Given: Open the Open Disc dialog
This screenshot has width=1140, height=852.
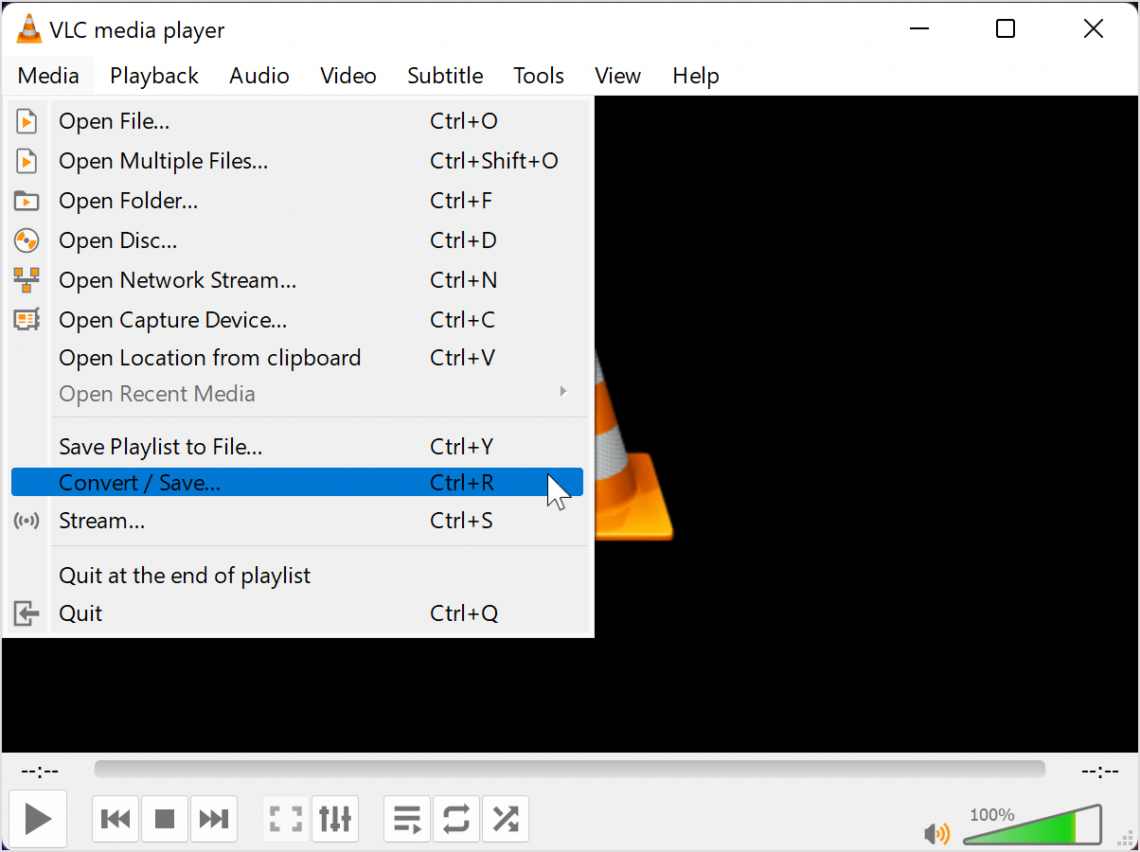Looking at the screenshot, I should [117, 240].
